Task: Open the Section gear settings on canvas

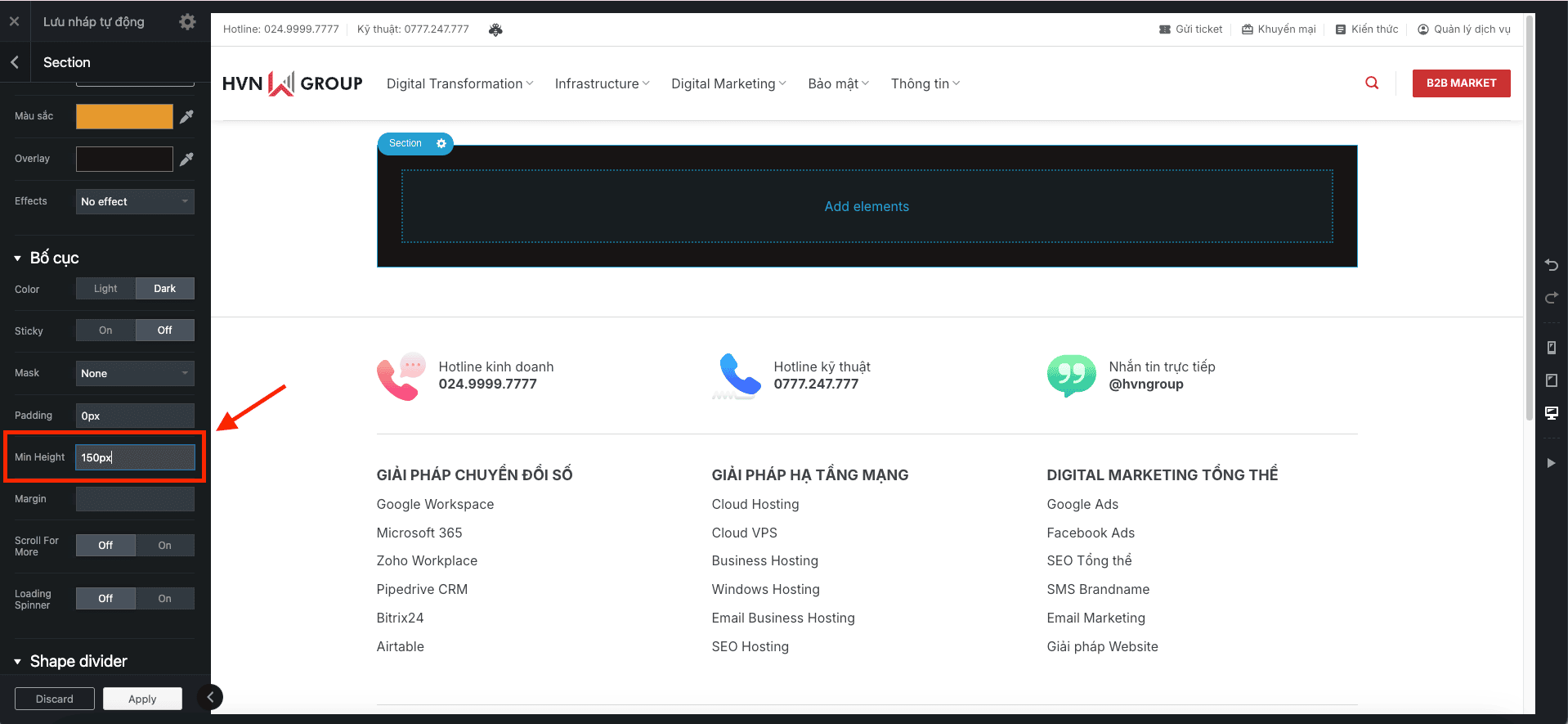Action: pyautogui.click(x=441, y=143)
